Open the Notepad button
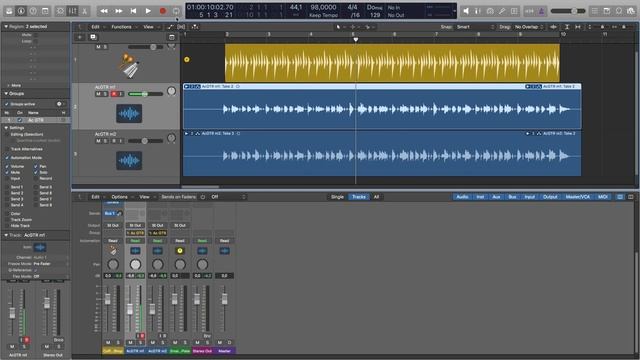 pos(607,11)
